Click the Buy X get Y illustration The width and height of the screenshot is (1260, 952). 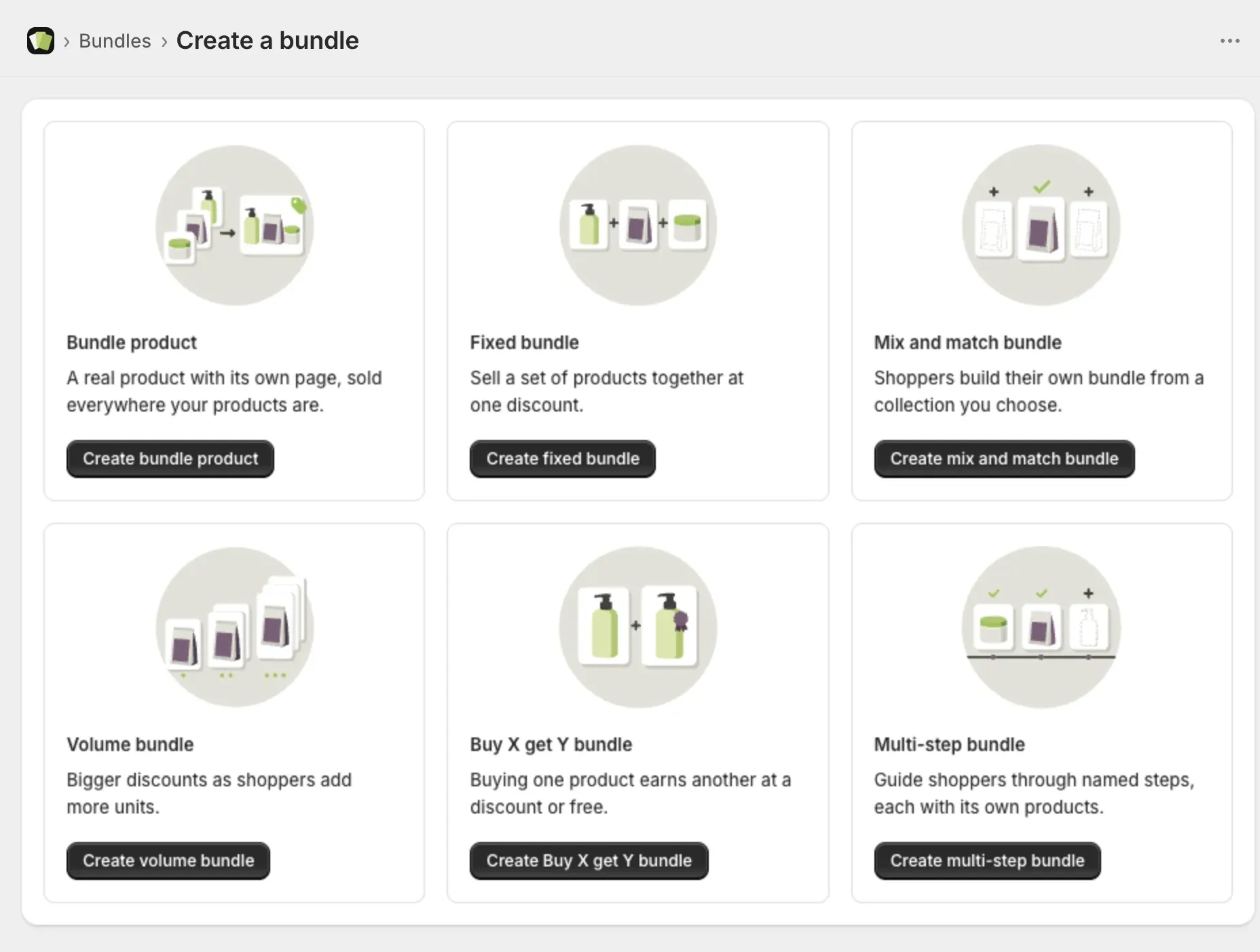(x=638, y=627)
